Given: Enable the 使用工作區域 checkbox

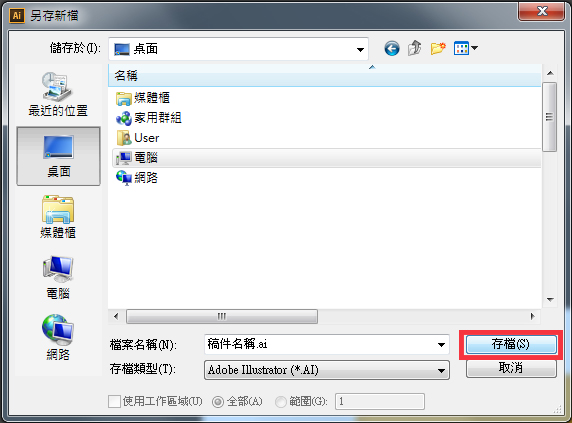Looking at the screenshot, I should pos(115,401).
